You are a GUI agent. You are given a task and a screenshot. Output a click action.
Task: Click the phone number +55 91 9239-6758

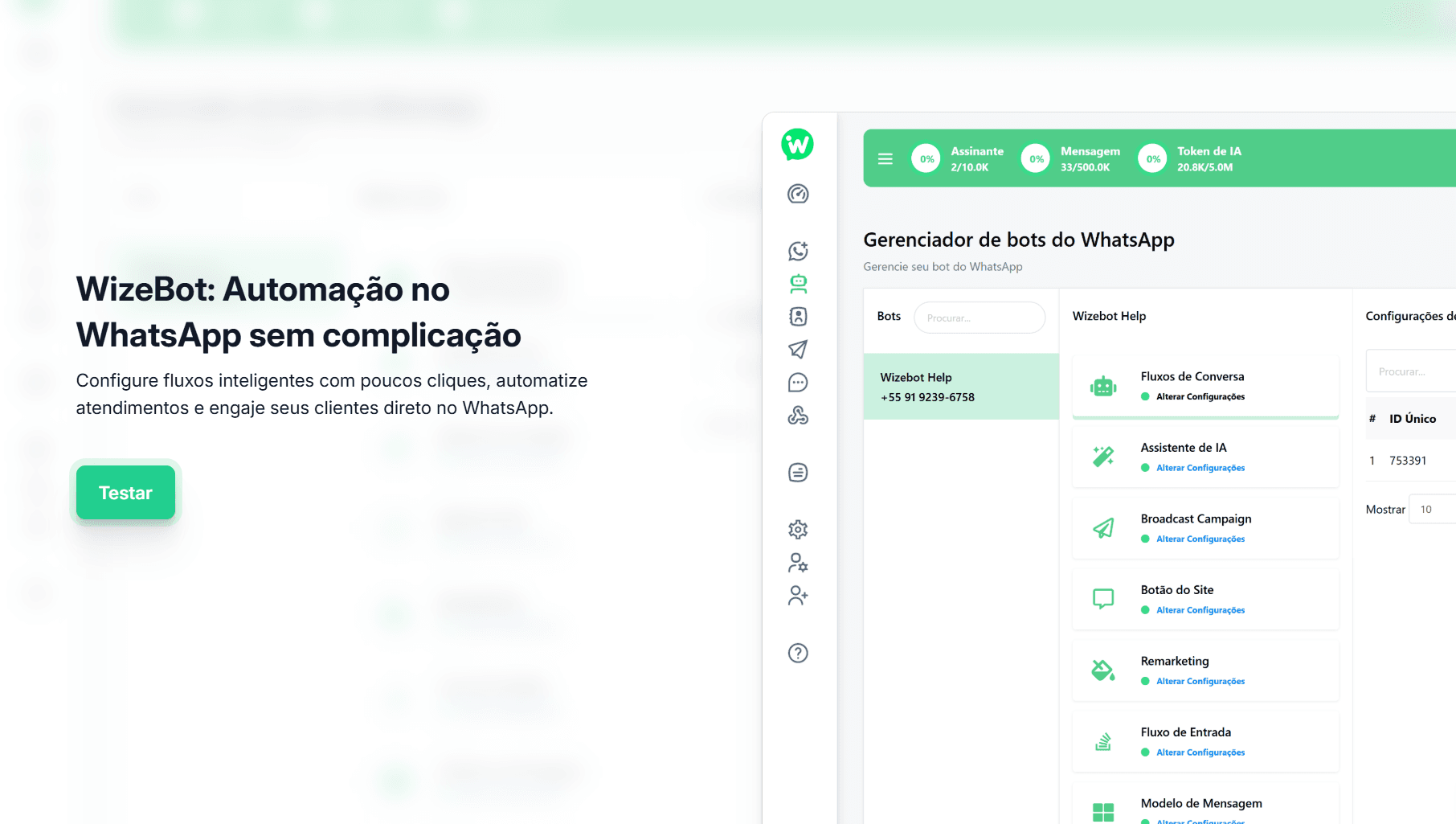pyautogui.click(x=927, y=397)
